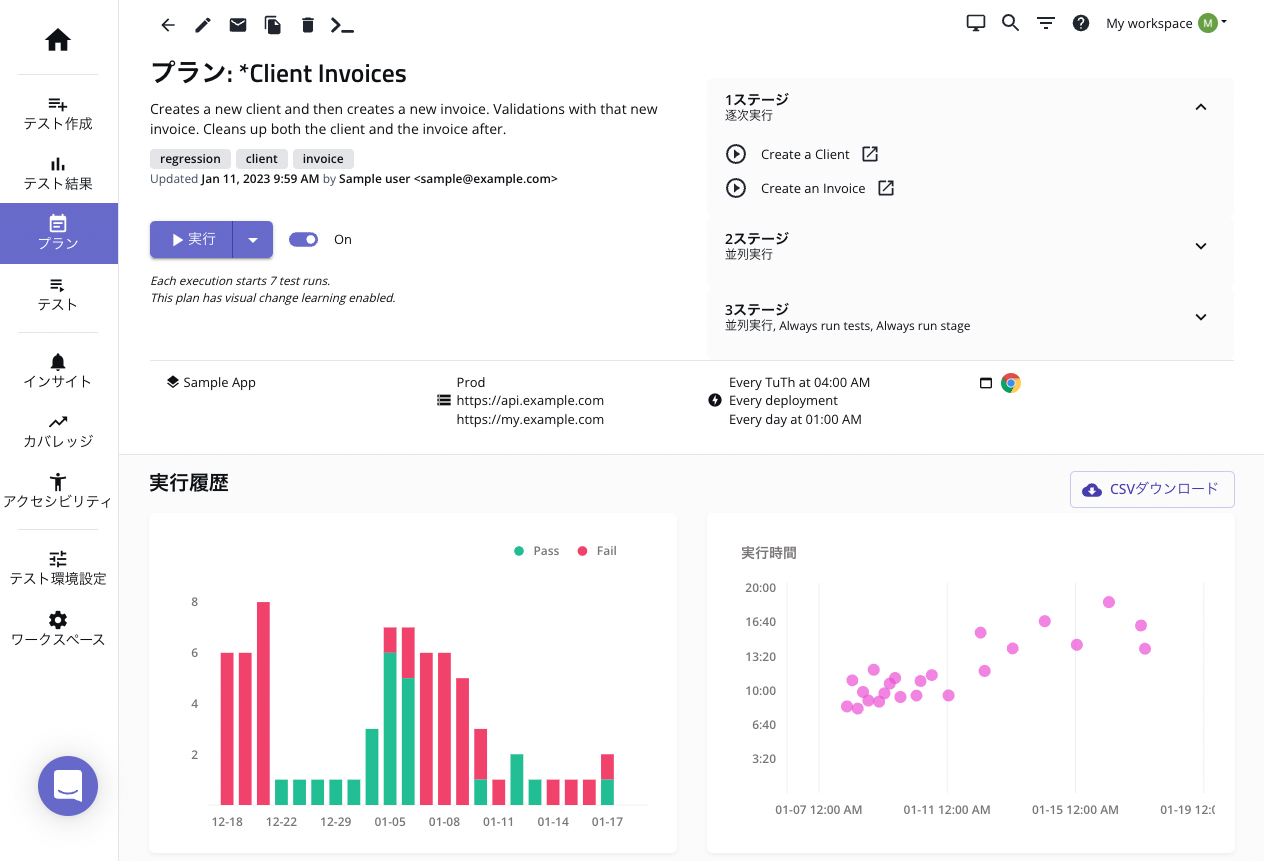Click the invoice tag
The image size is (1264, 861).
click(323, 159)
